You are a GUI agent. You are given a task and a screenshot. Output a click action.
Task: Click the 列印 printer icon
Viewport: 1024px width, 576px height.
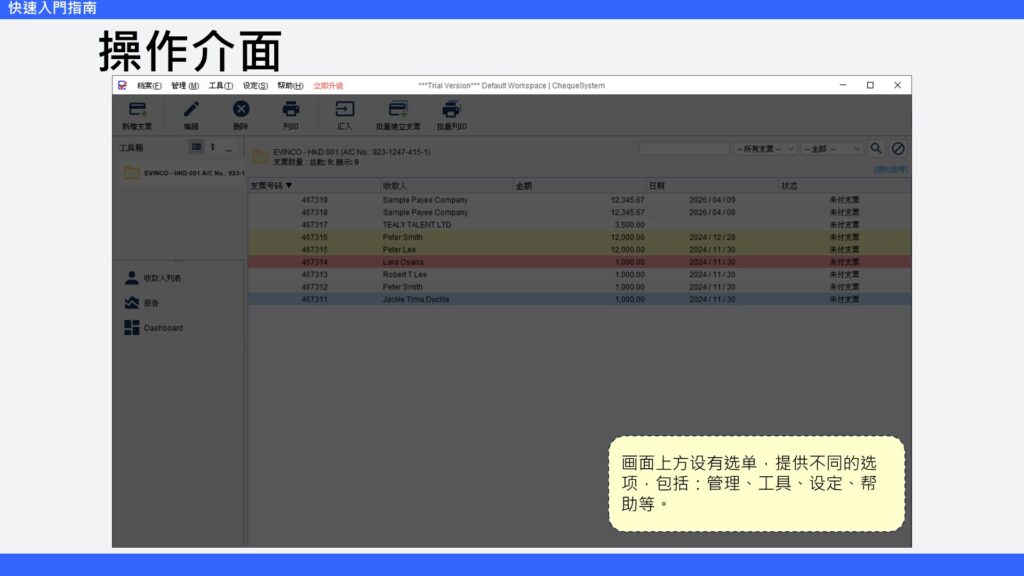click(291, 109)
